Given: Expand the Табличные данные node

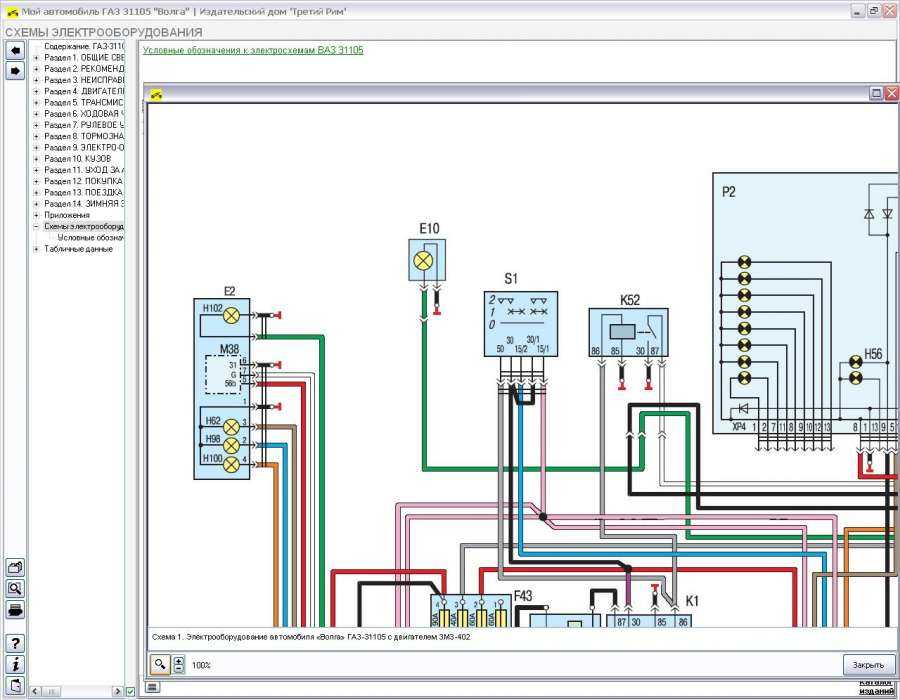Looking at the screenshot, I should coord(36,249).
